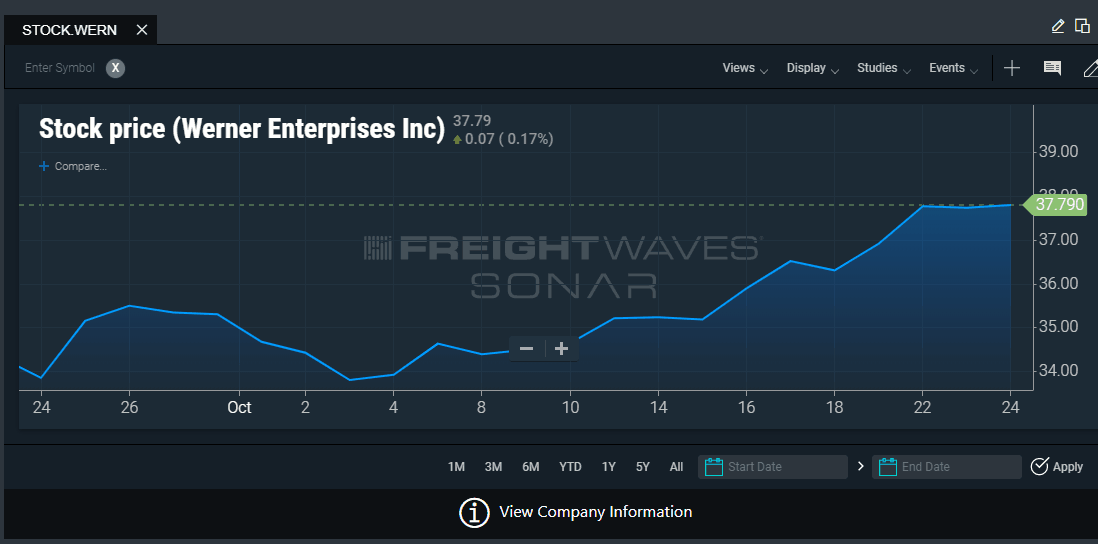Select the 5Y time range
The height and width of the screenshot is (544, 1098).
642,467
